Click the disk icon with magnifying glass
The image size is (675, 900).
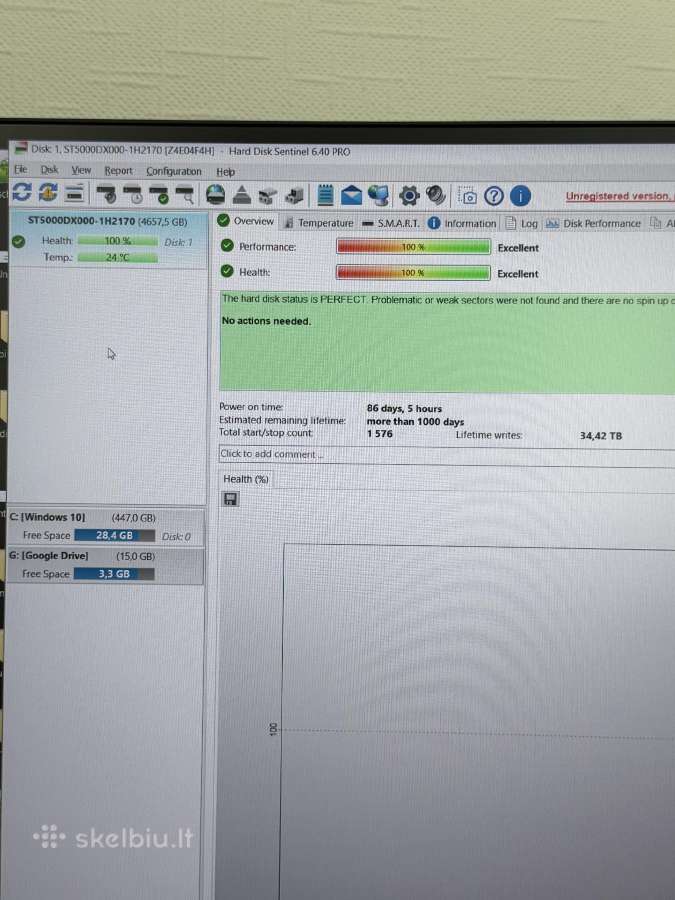[x=185, y=194]
